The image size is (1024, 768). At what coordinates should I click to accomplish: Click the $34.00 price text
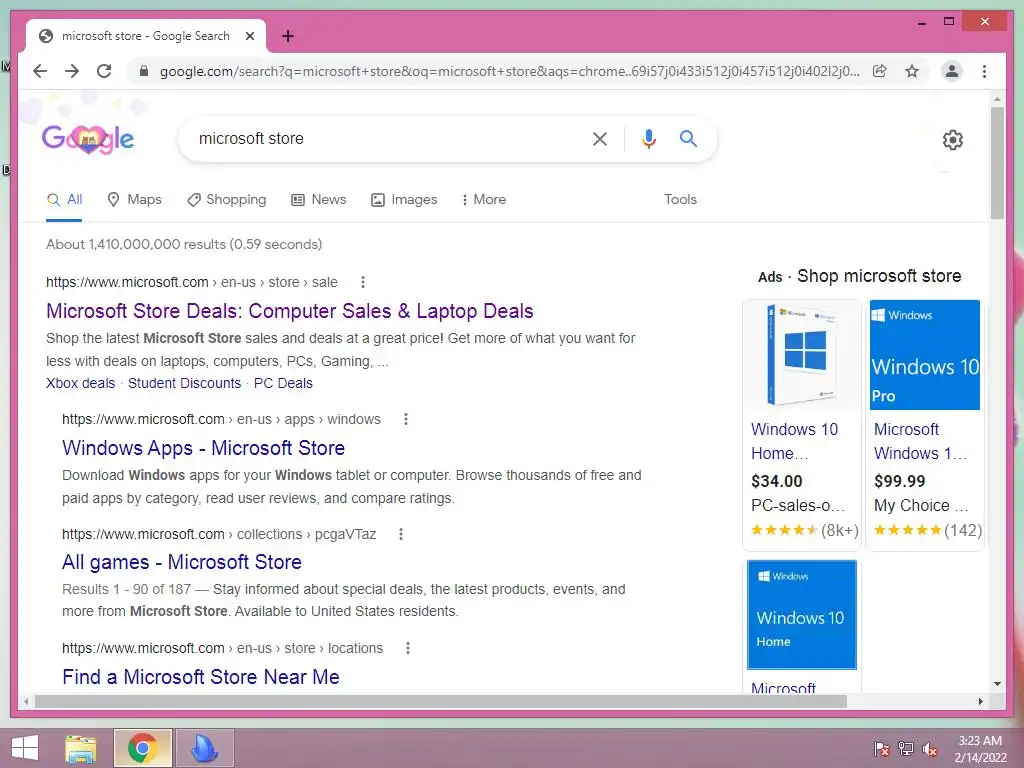[776, 481]
